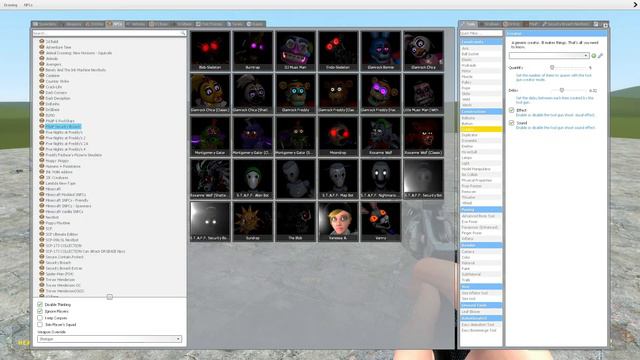Viewport: 640px width, 360px height.
Task: Collapse the Render tool category header
Action: [481, 245]
